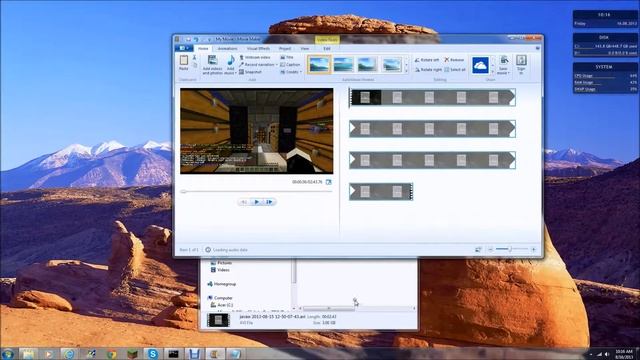Click the Add music note icon
Screen dimensions: 640x360
click(231, 60)
